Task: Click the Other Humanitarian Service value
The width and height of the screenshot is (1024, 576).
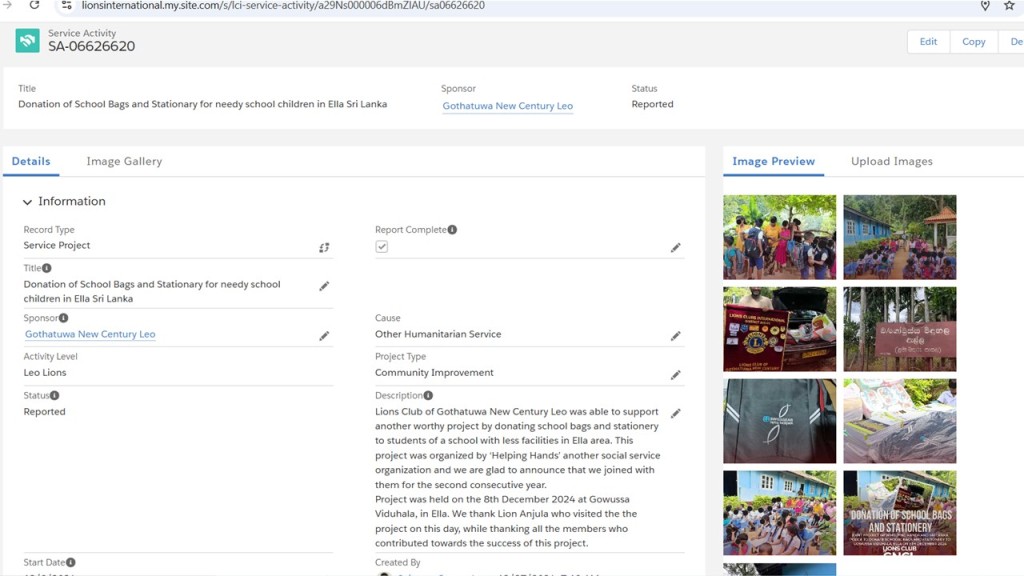Action: 438,334
